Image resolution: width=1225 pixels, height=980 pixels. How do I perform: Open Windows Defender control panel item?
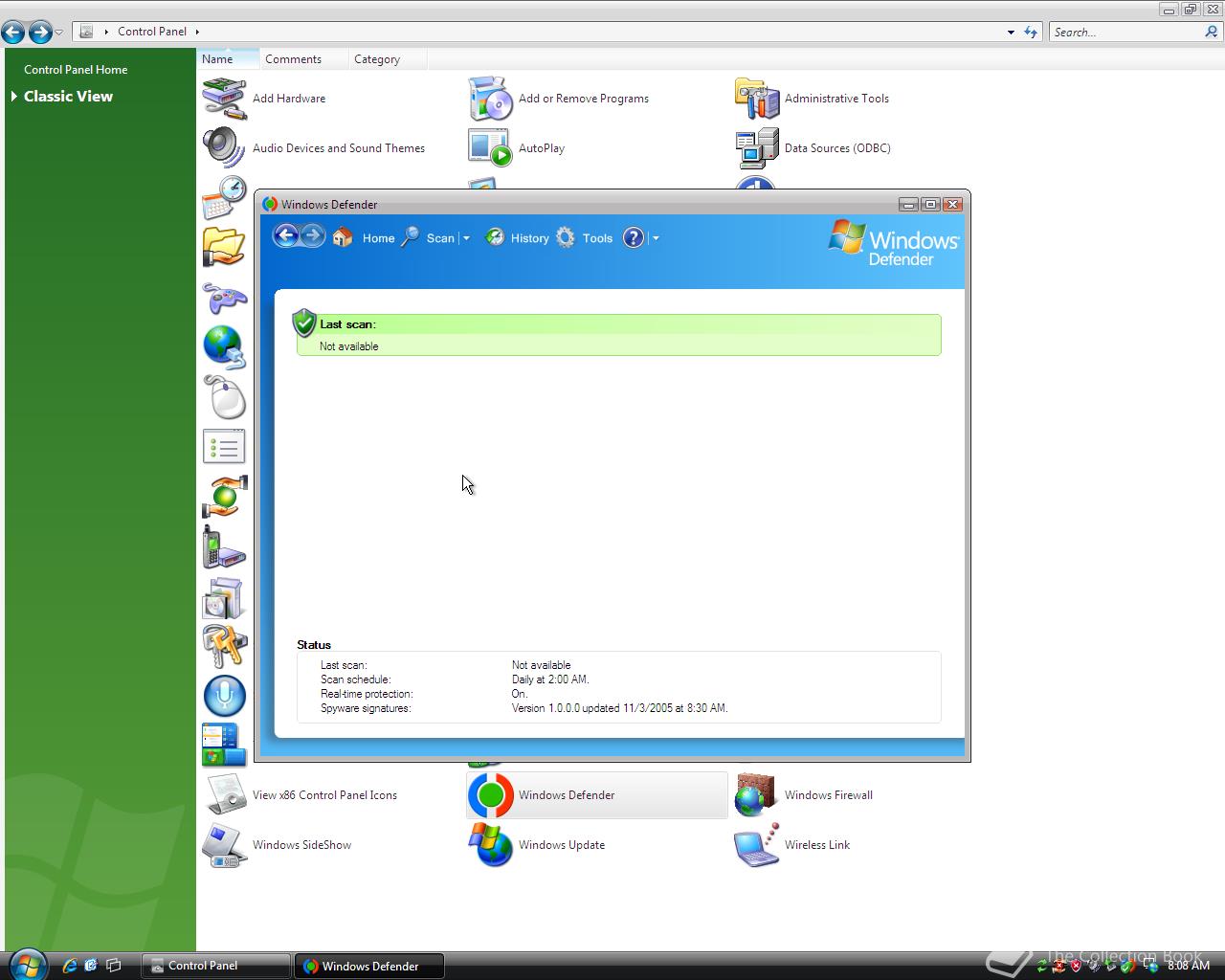(x=596, y=794)
